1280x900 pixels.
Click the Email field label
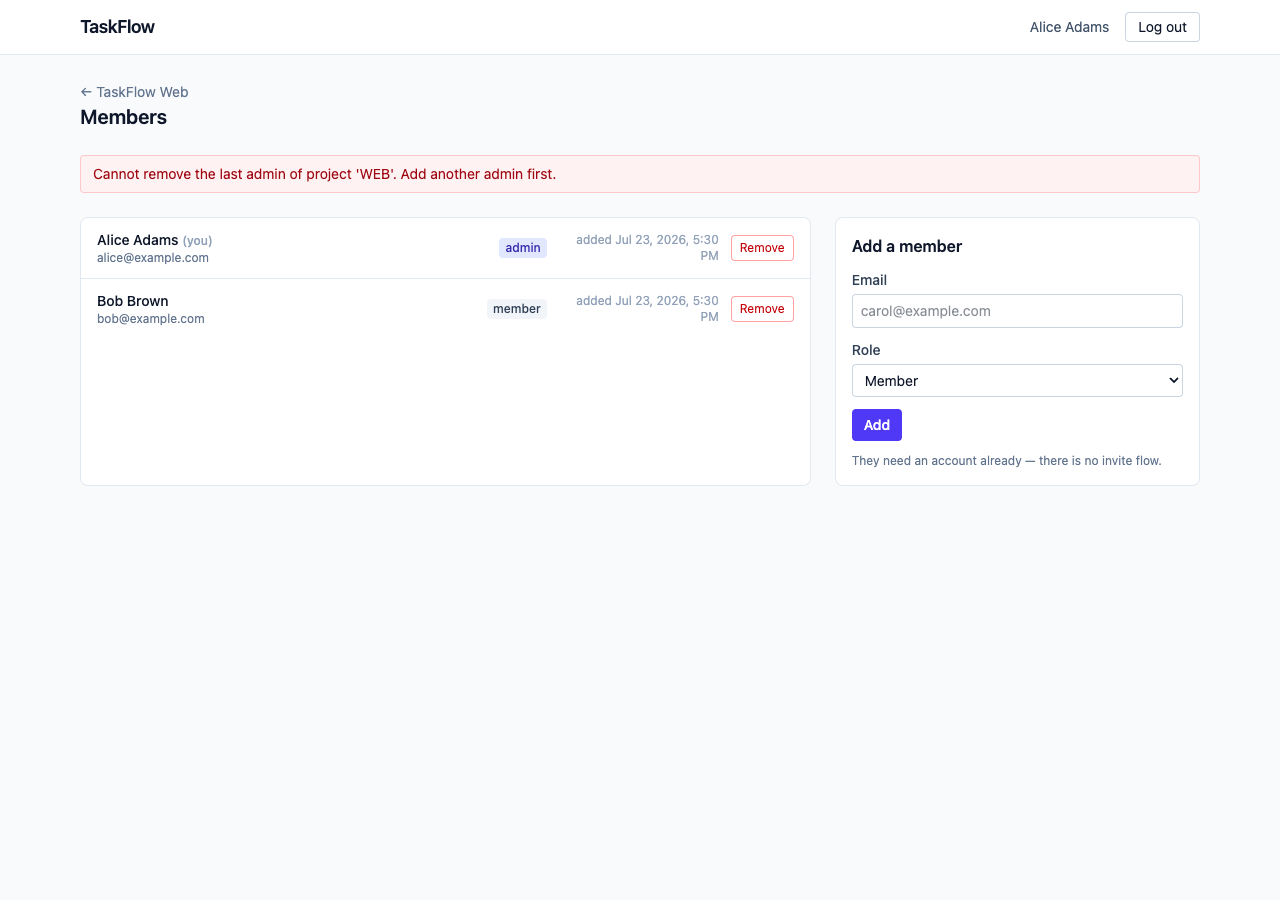pyautogui.click(x=869, y=280)
